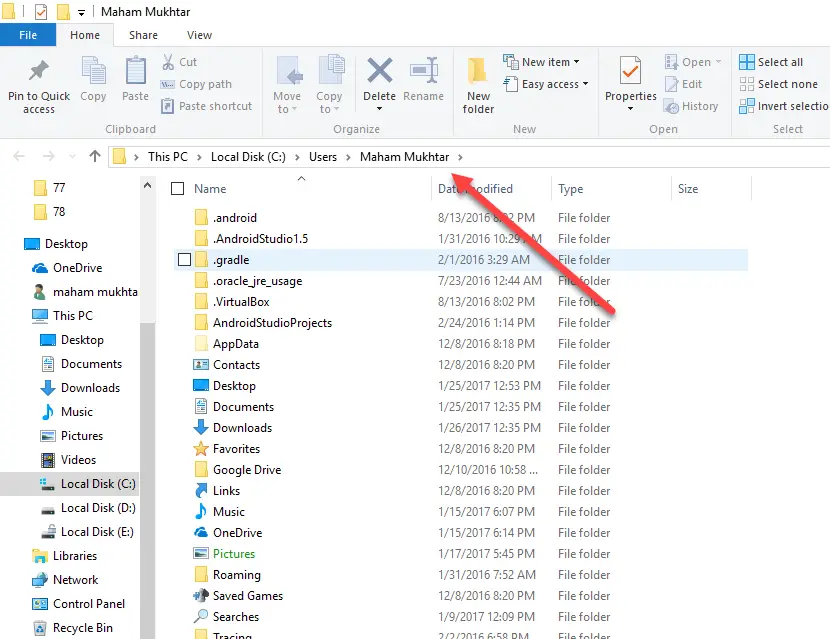
Task: Click Users in the address bar
Action: pyautogui.click(x=323, y=157)
